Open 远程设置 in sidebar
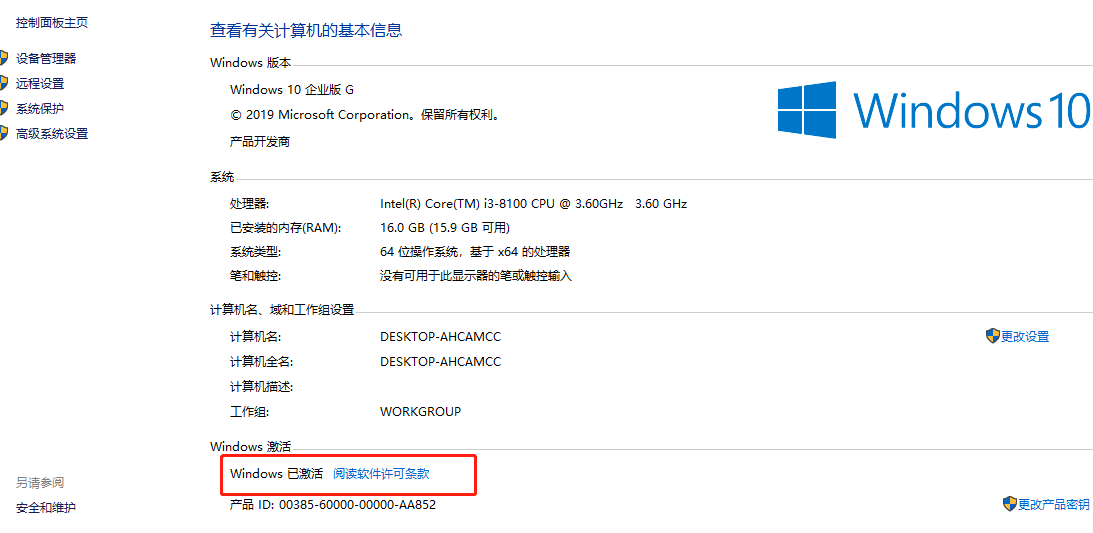 click(40, 84)
